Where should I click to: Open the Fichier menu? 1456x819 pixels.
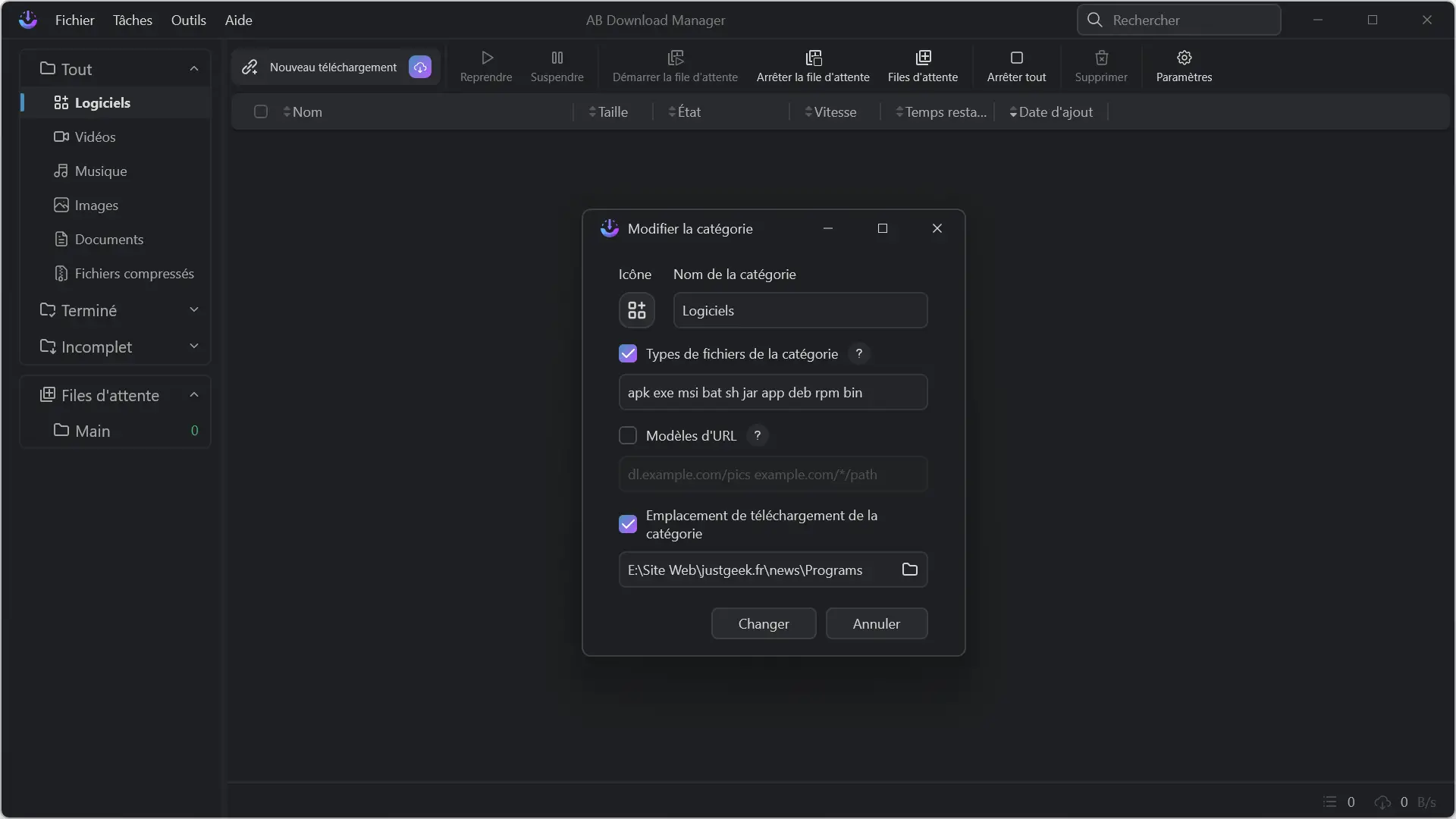click(74, 20)
